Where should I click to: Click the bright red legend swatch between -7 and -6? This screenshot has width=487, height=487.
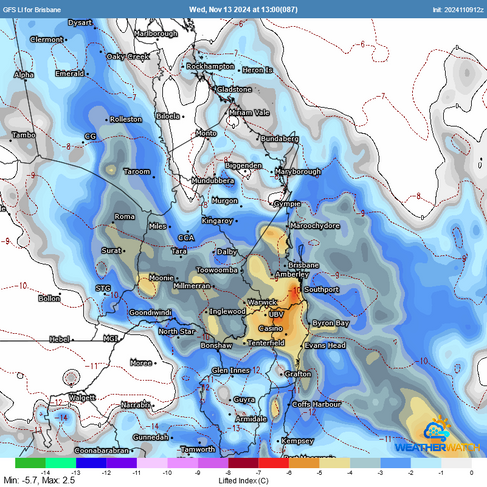(274, 463)
